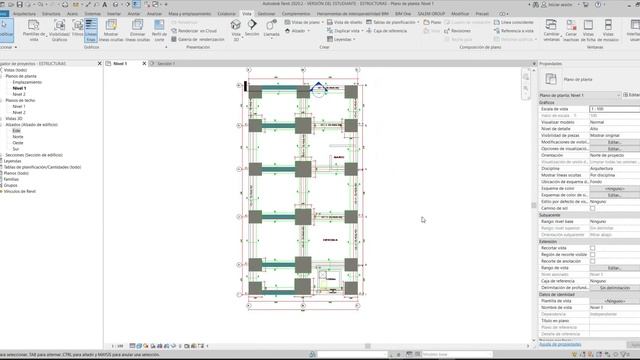Click Caja de referencia tool
The image size is (640, 360).
pos(387,31)
